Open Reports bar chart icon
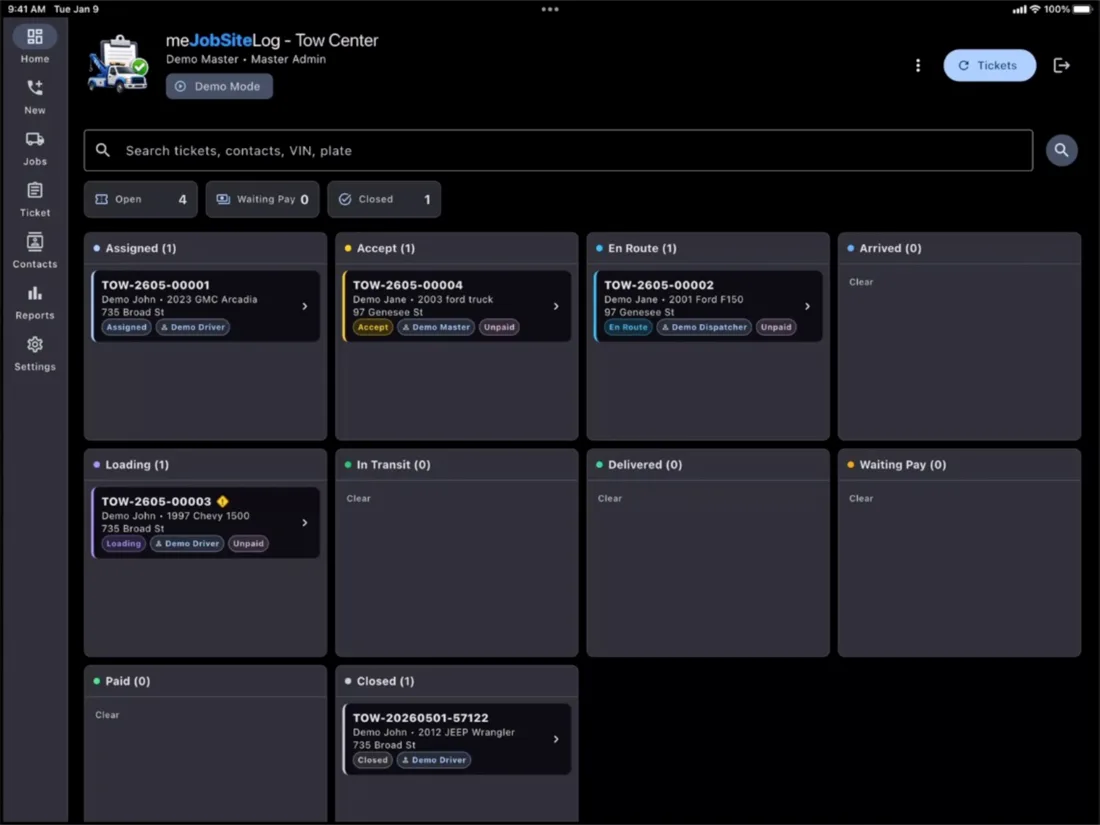Viewport: 1100px width, 825px height. click(x=34, y=293)
